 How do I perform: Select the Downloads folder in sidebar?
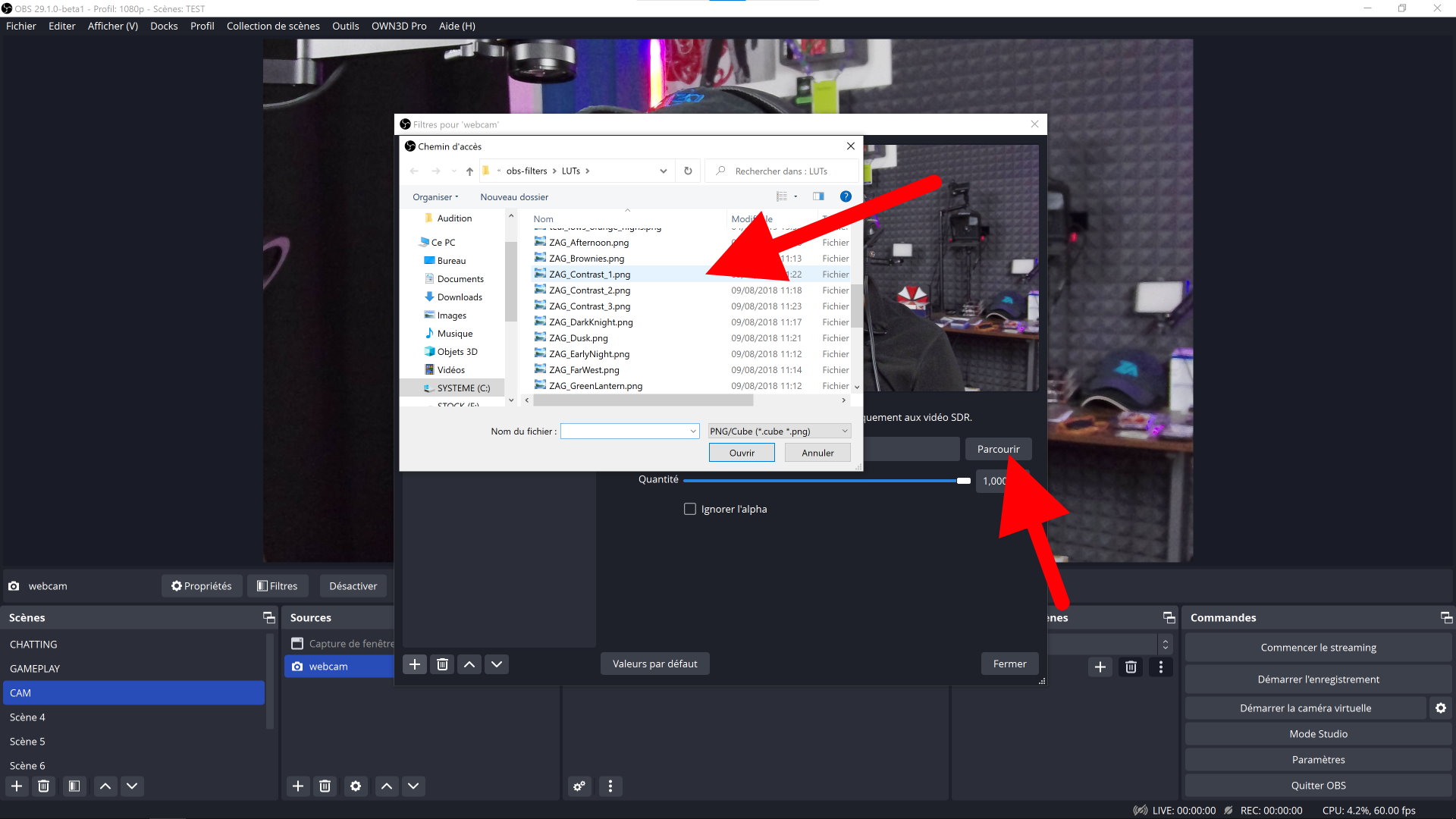pos(460,297)
